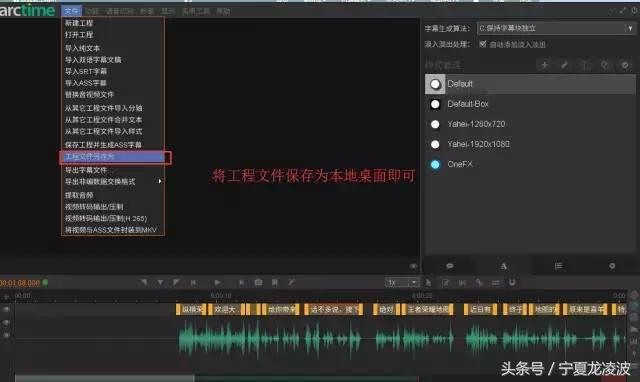Screen dimensions: 640x382
Task: Click add style plus icon
Action: (x=544, y=65)
